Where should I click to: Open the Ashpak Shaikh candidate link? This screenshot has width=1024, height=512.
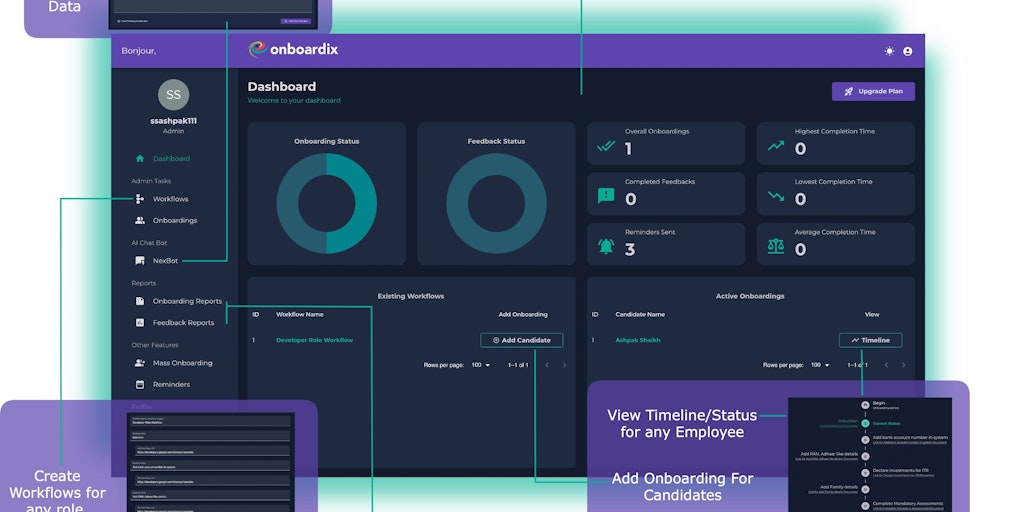point(637,340)
